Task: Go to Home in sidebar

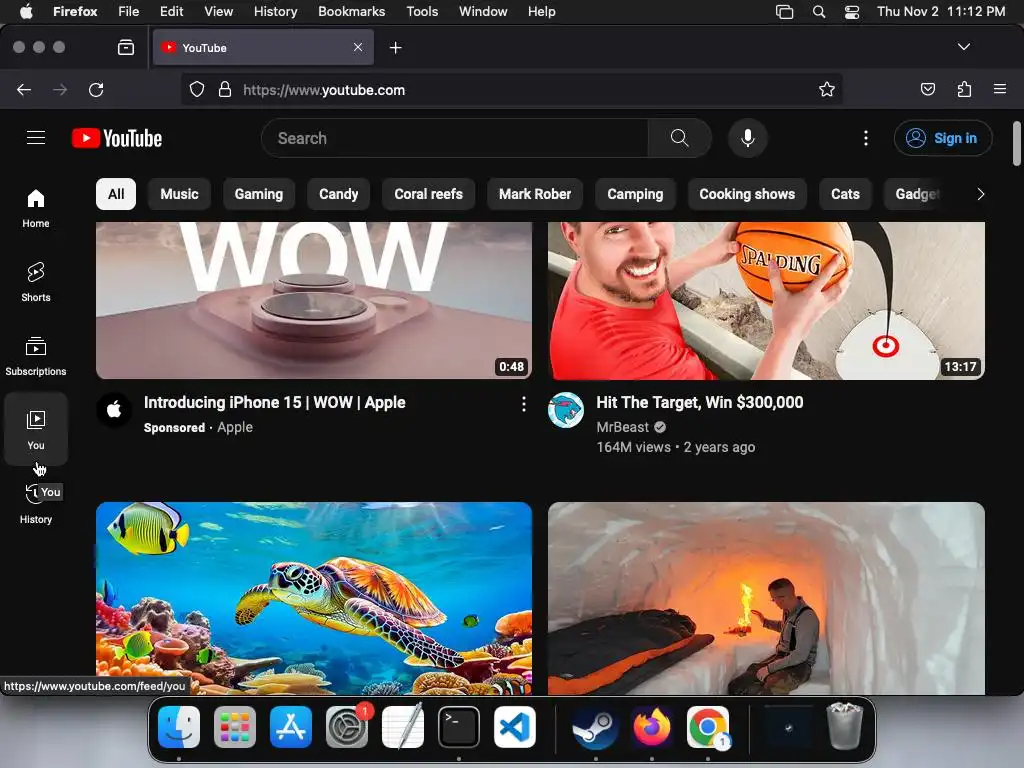Action: 36,208
